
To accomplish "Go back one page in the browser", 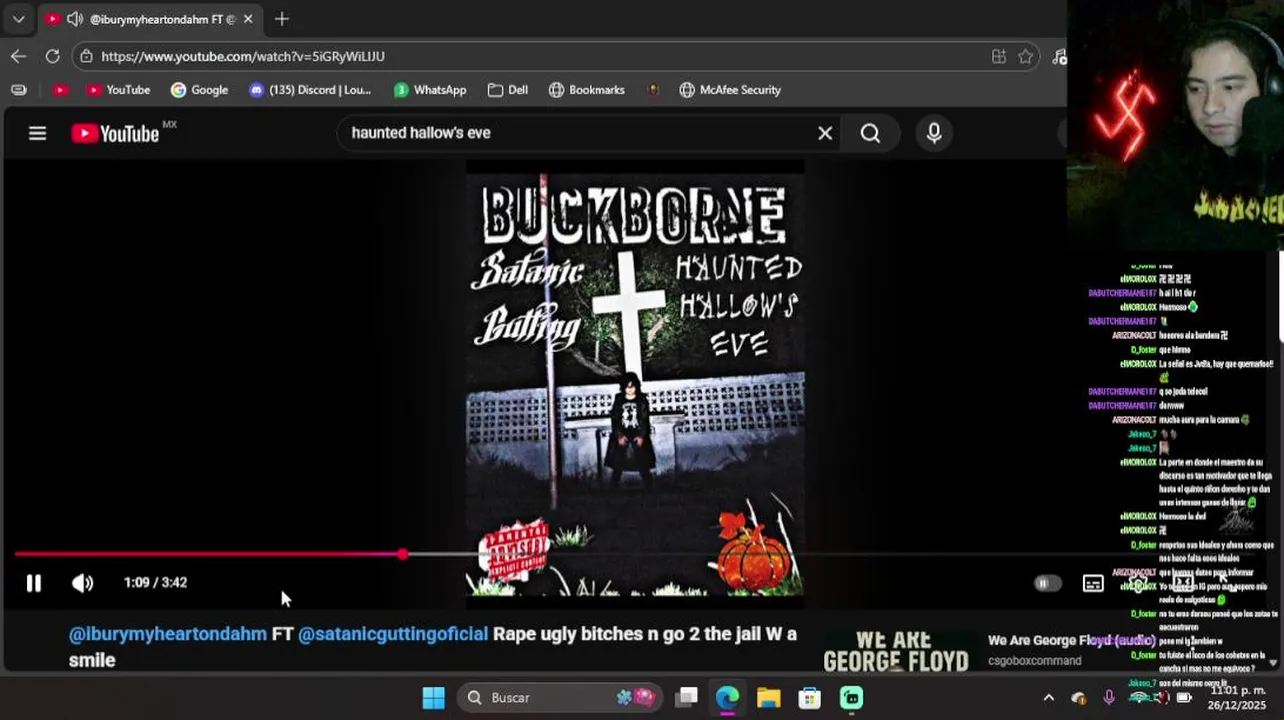I will pyautogui.click(x=18, y=56).
